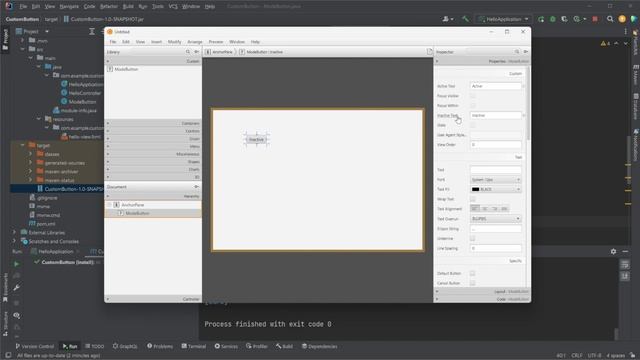640x360 pixels.
Task: Open the Font dropdown in Inspector
Action: click(x=496, y=180)
